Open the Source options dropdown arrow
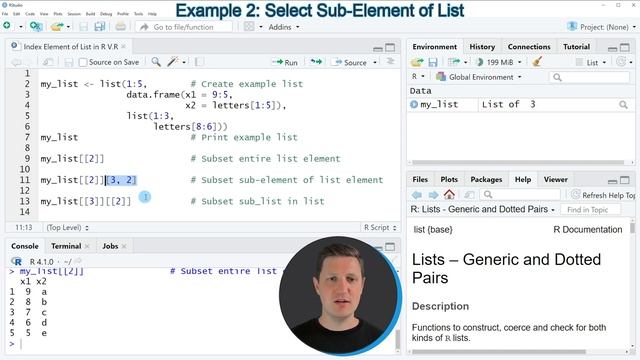Viewport: 640px width, 360px height. (x=375, y=62)
